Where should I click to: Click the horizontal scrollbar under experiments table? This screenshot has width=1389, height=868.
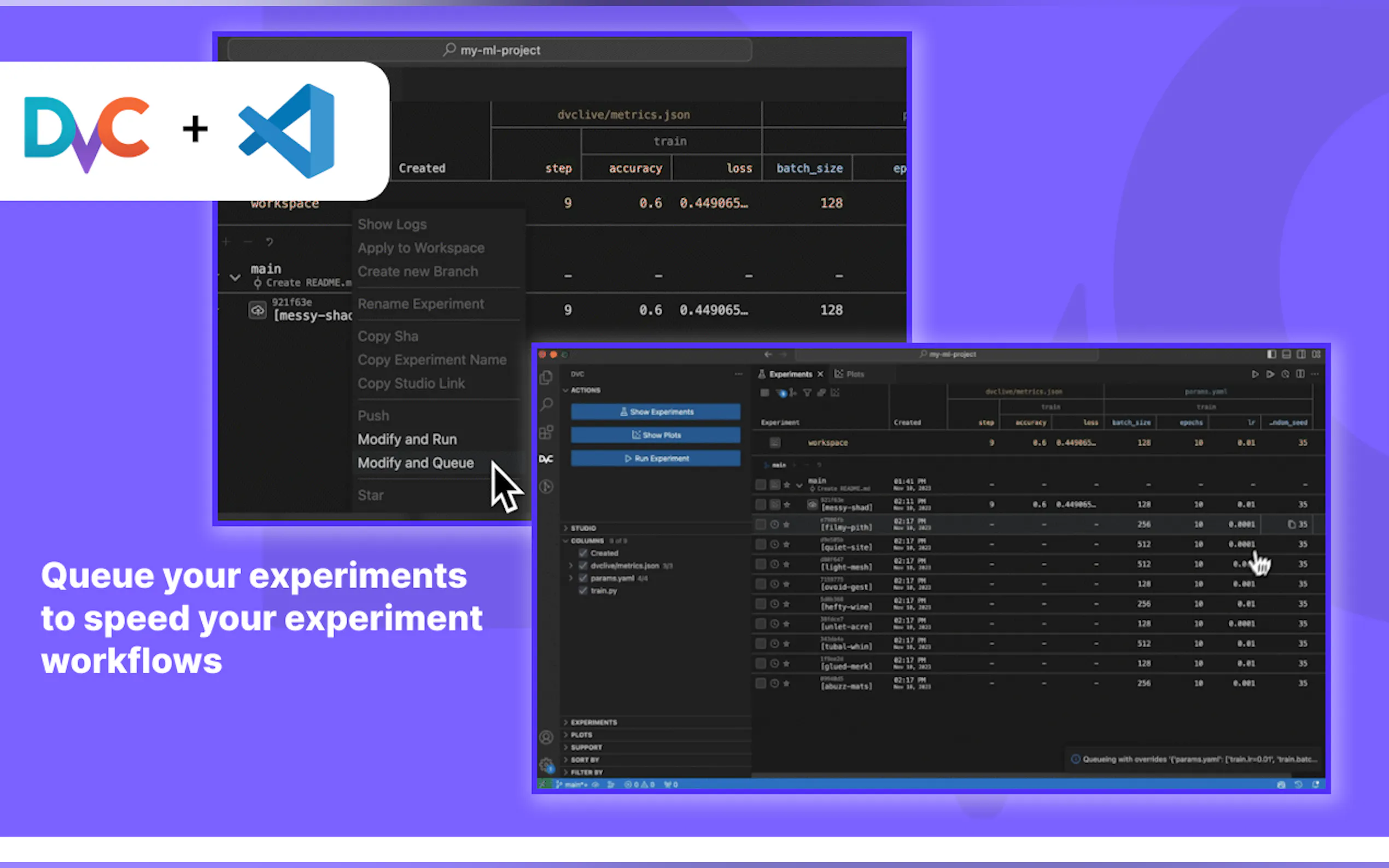click(x=976, y=776)
